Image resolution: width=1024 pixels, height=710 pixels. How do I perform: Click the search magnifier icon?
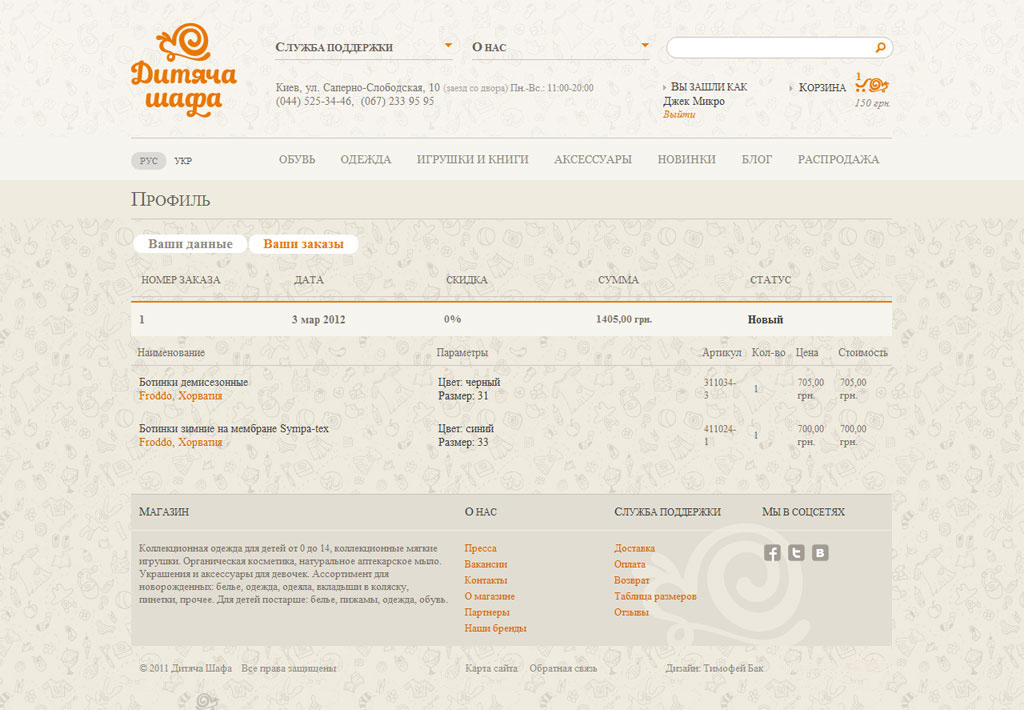(x=880, y=48)
